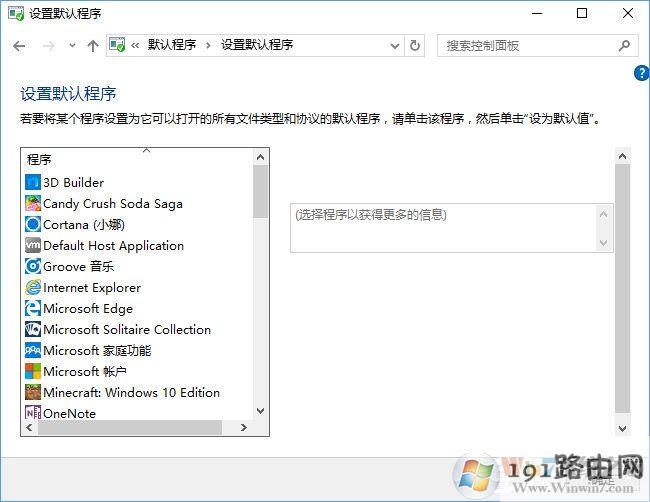The width and height of the screenshot is (650, 502).
Task: Click the program list horizontal scrollbar thumb
Action: (x=130, y=427)
